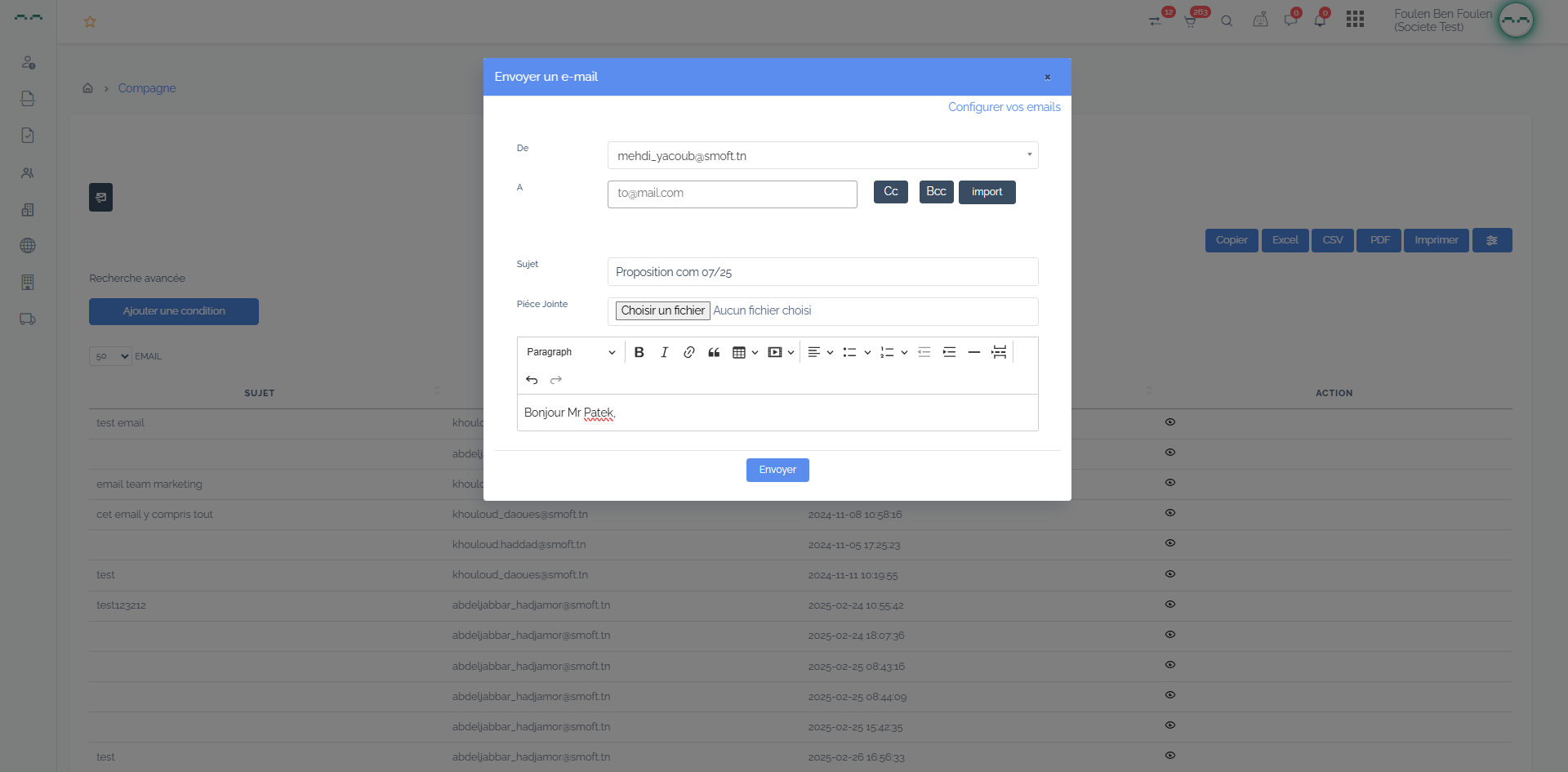The height and width of the screenshot is (772, 1568).
Task: Click the recipient email input field
Action: pos(732,194)
